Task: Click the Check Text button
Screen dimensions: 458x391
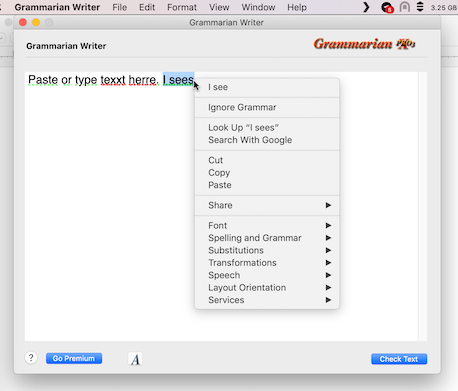Action: click(399, 359)
